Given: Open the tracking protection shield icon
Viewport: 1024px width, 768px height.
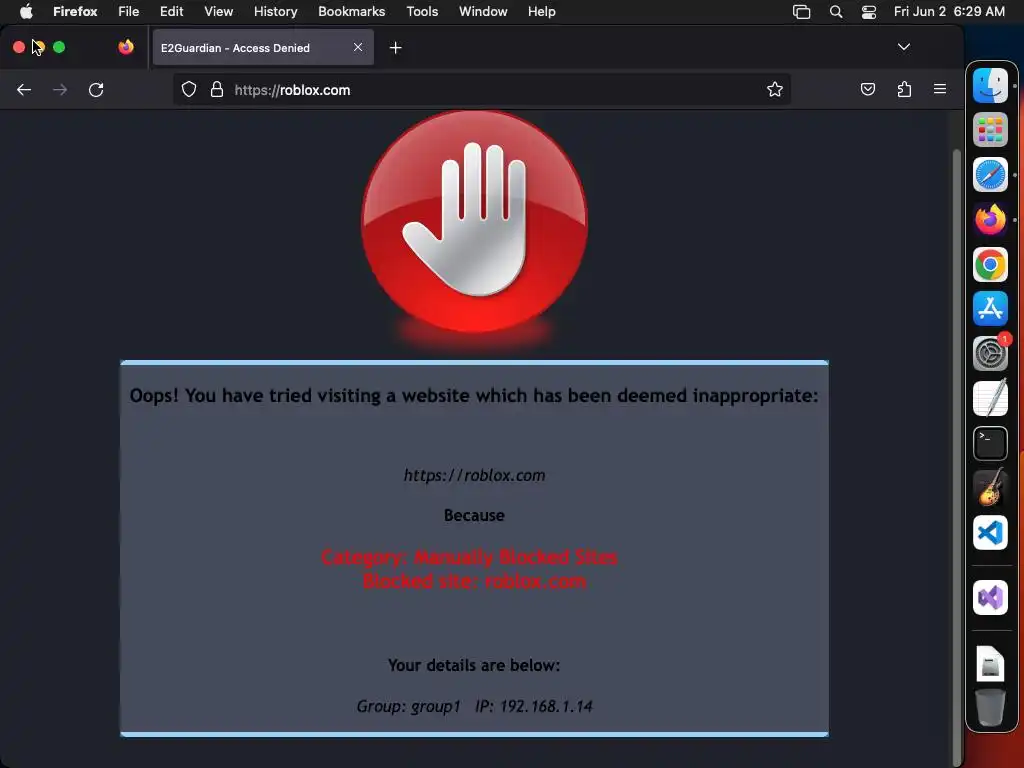Looking at the screenshot, I should click(x=189, y=89).
